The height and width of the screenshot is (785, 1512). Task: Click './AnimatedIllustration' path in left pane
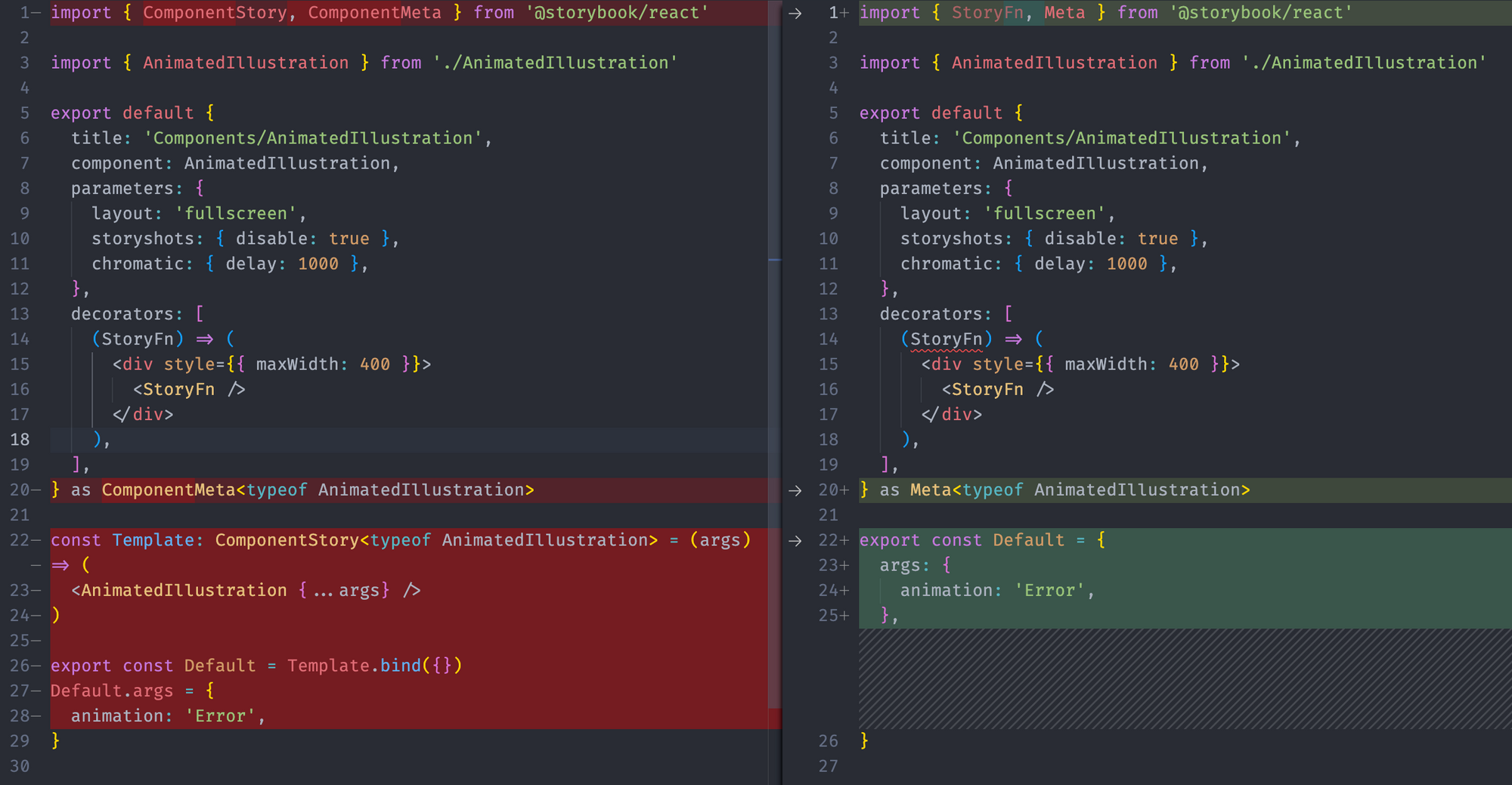[555, 63]
